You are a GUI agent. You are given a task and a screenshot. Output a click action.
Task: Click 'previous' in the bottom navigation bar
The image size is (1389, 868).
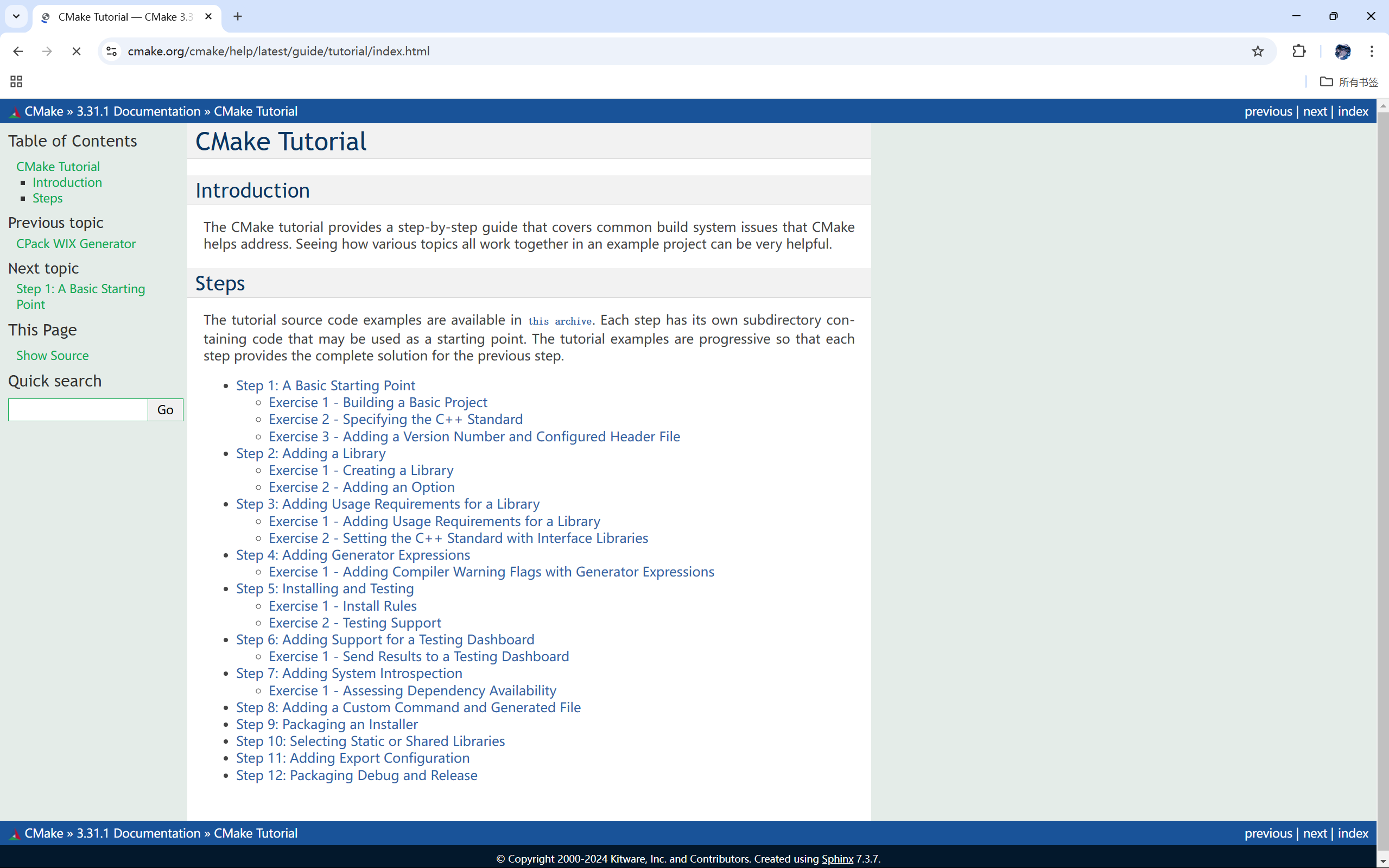[x=1268, y=833]
